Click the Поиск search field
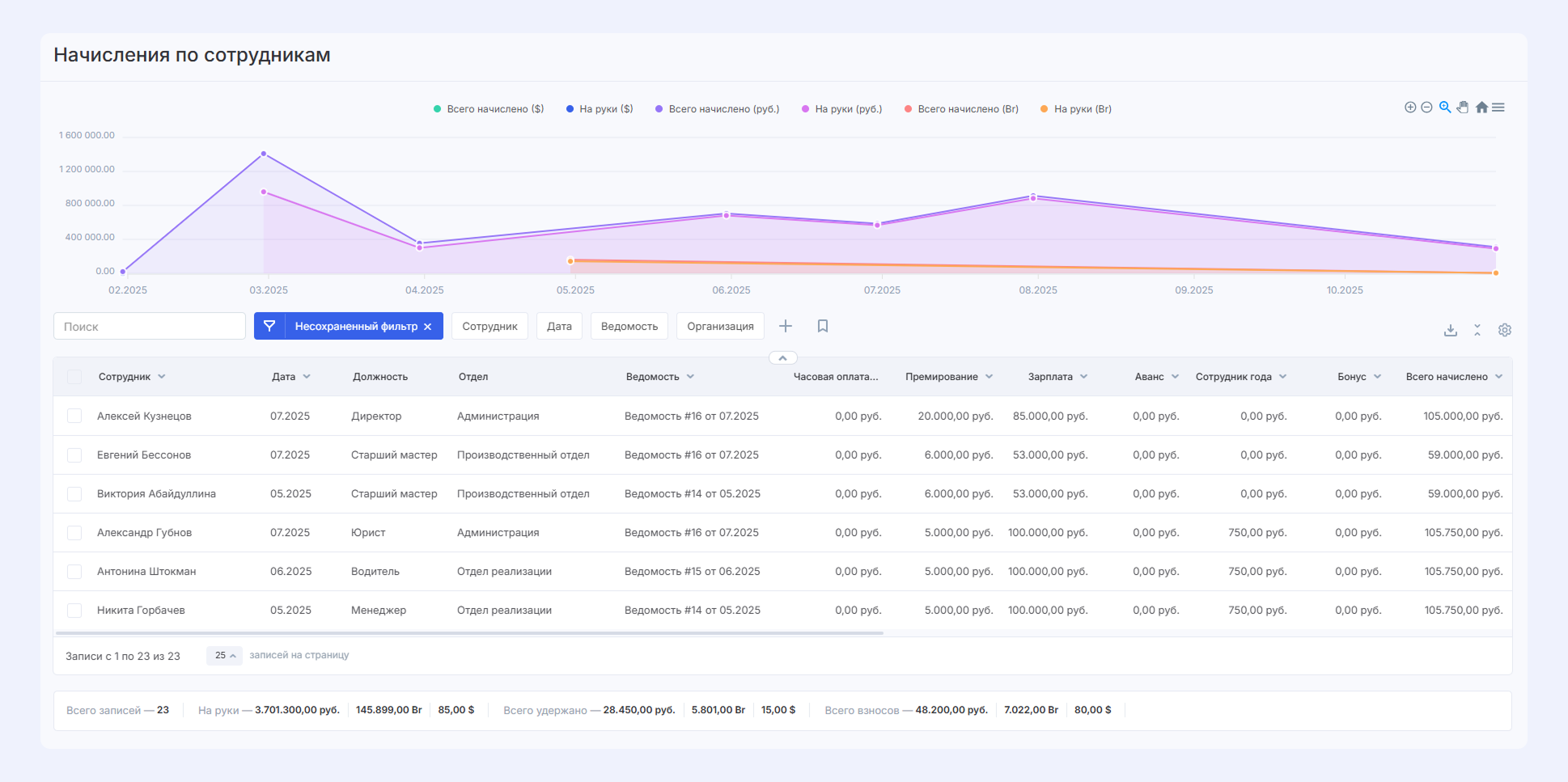 (x=150, y=326)
